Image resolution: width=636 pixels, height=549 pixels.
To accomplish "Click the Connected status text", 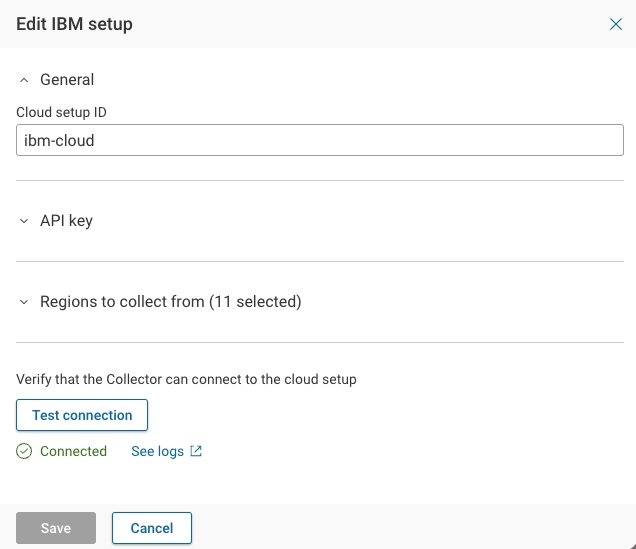I will pos(73,451).
